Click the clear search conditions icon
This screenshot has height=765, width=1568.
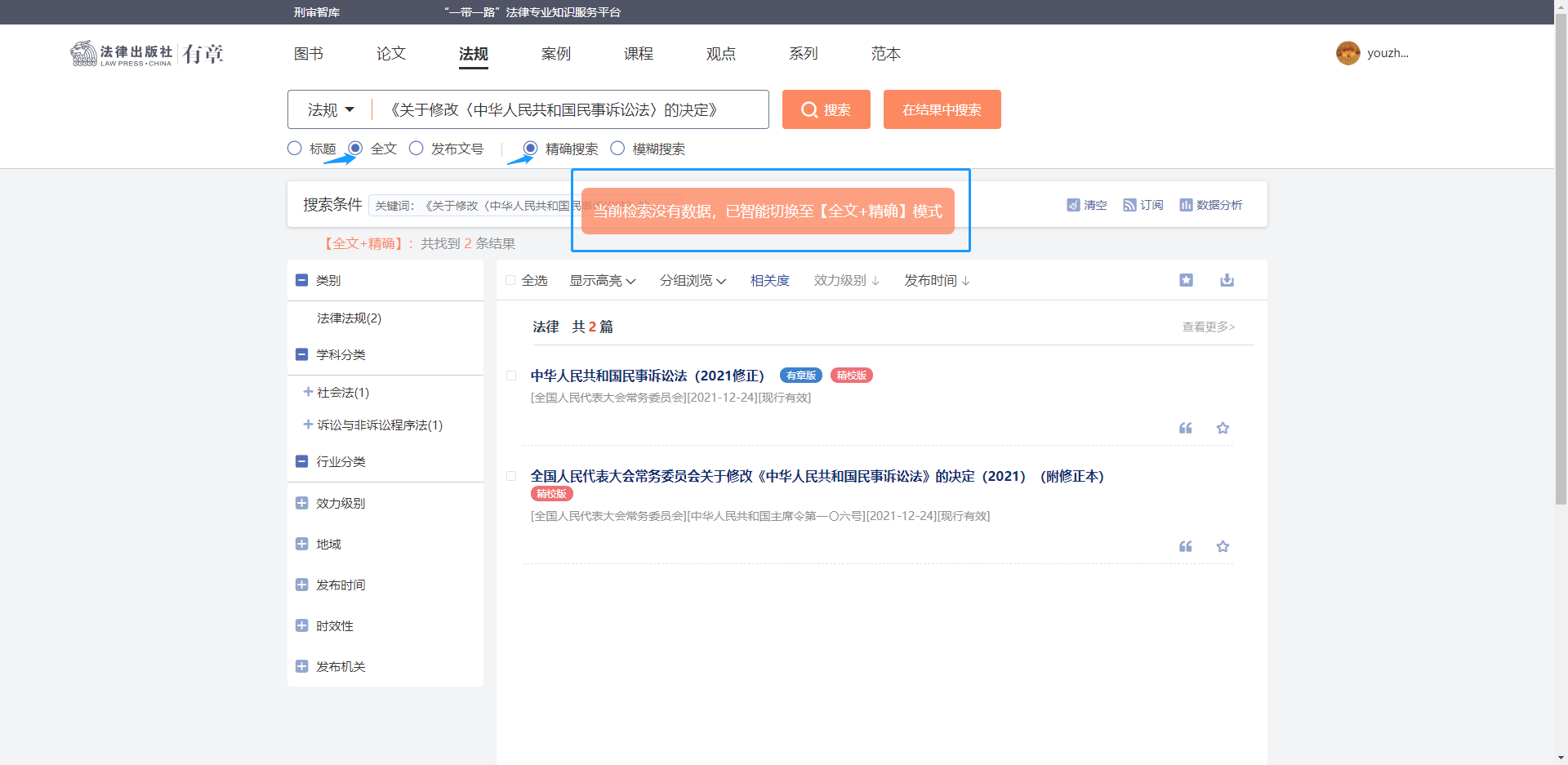[x=1073, y=205]
